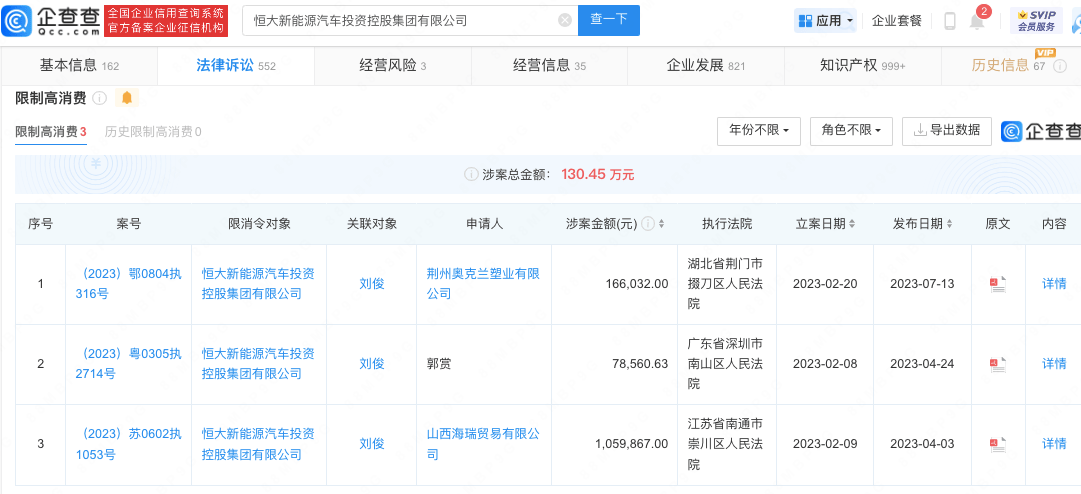
Task: Open PDF original document for row 1
Action: point(997,284)
